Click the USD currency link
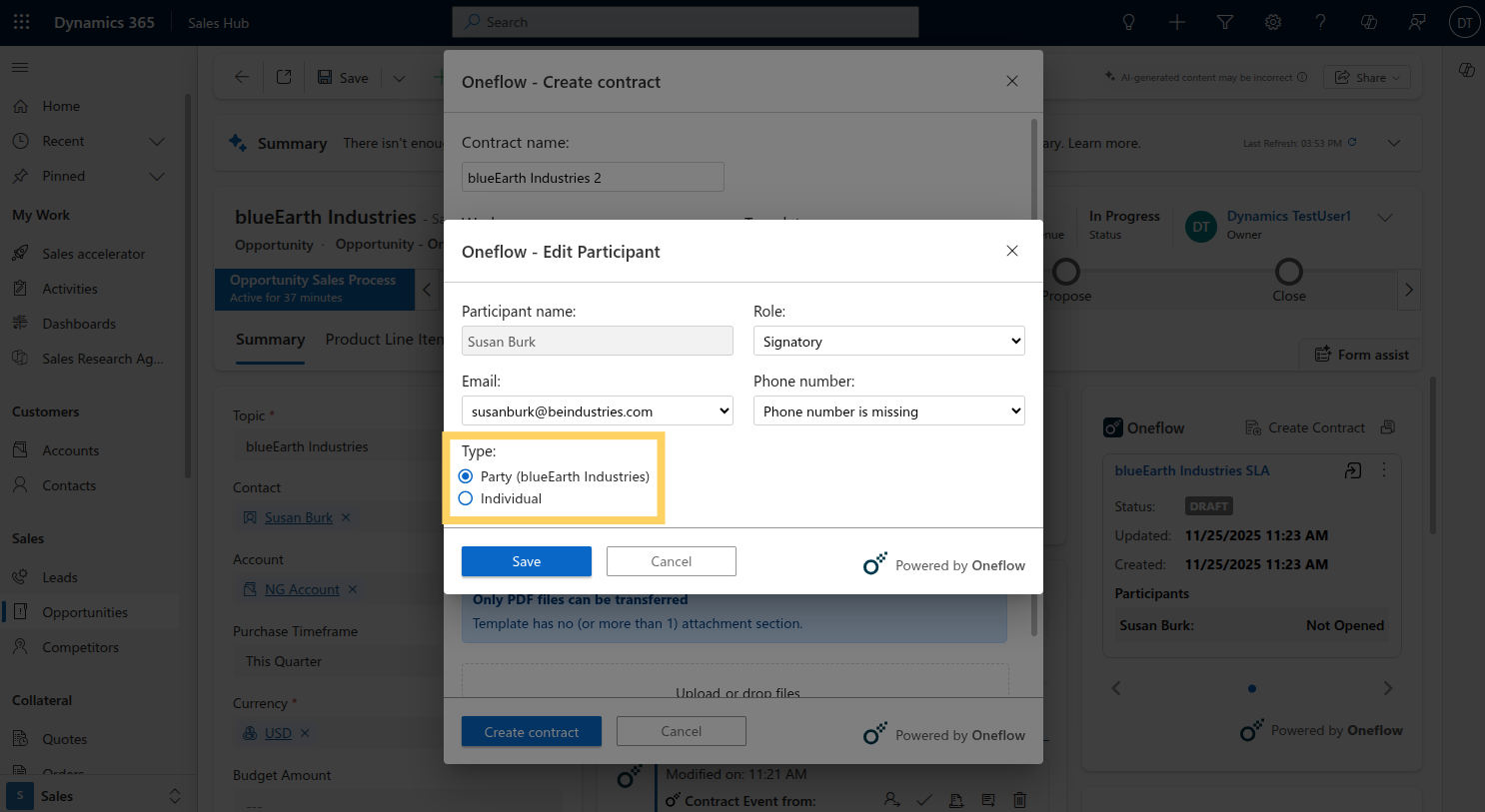 pos(278,733)
